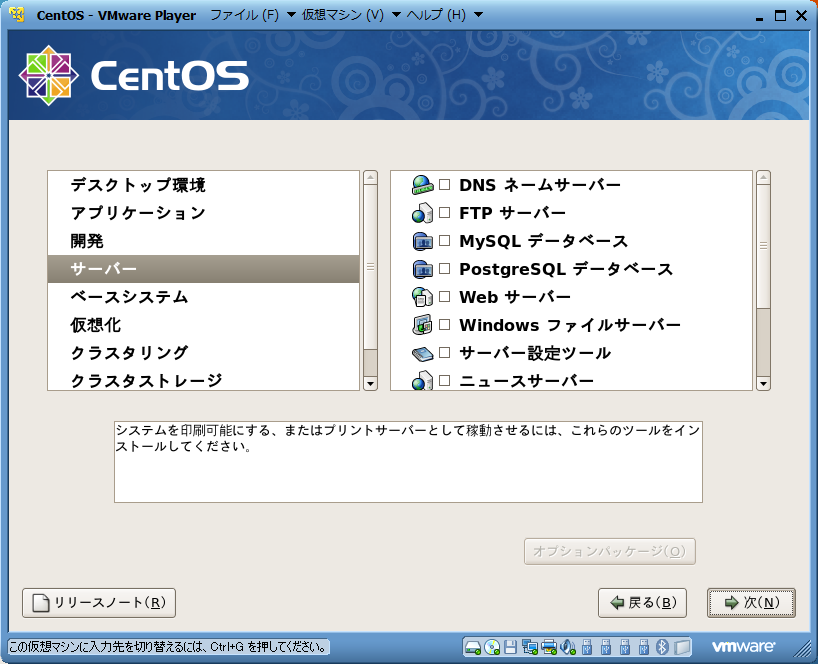Click the 戻る(B) back button
The height and width of the screenshot is (664, 818).
click(642, 603)
